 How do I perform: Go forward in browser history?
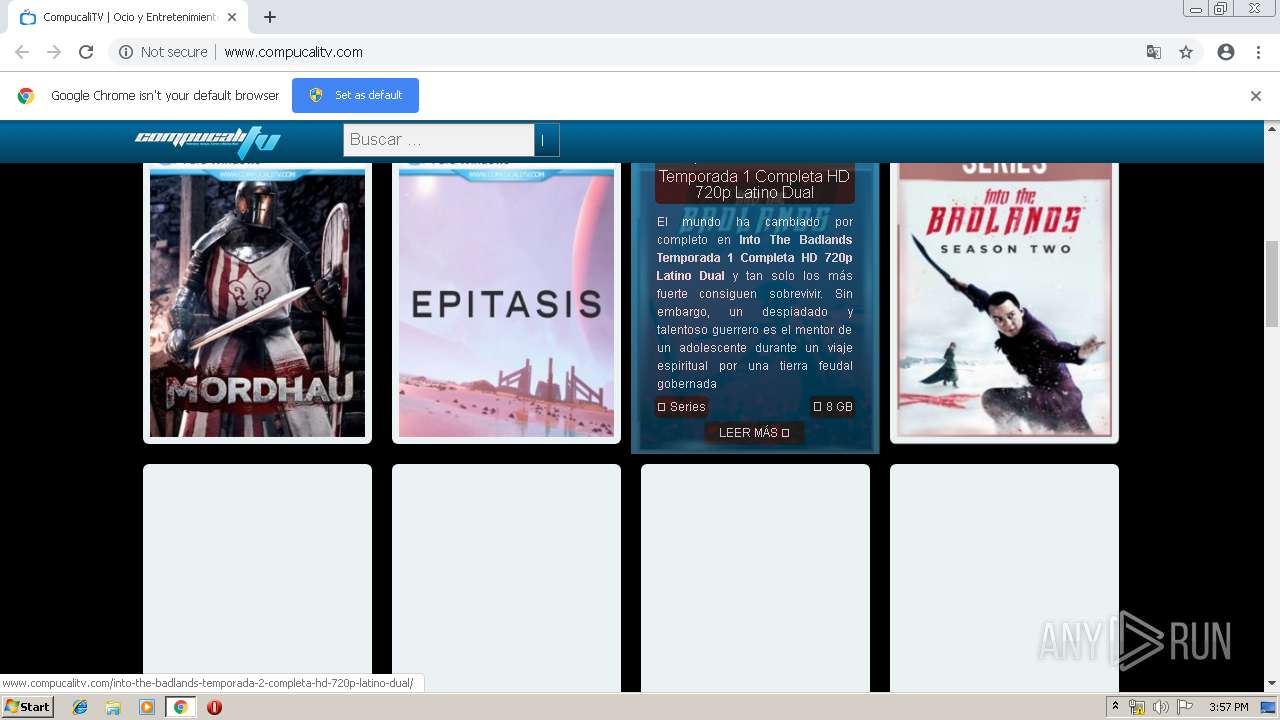click(54, 52)
